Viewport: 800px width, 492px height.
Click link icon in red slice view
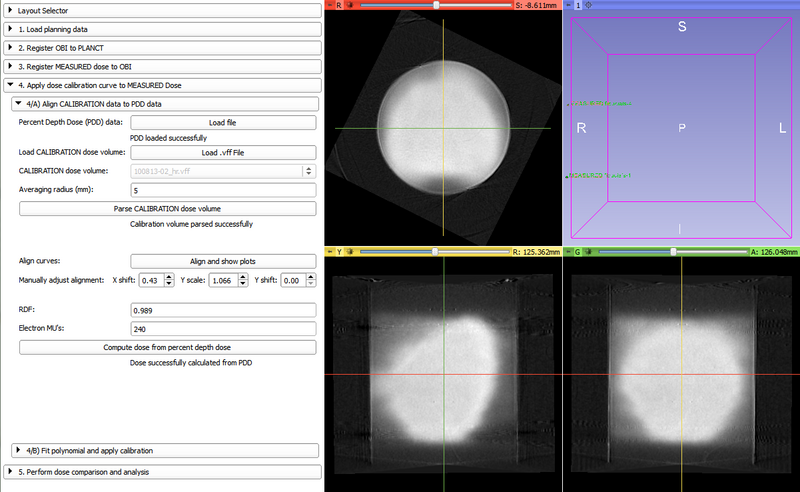coord(351,5)
